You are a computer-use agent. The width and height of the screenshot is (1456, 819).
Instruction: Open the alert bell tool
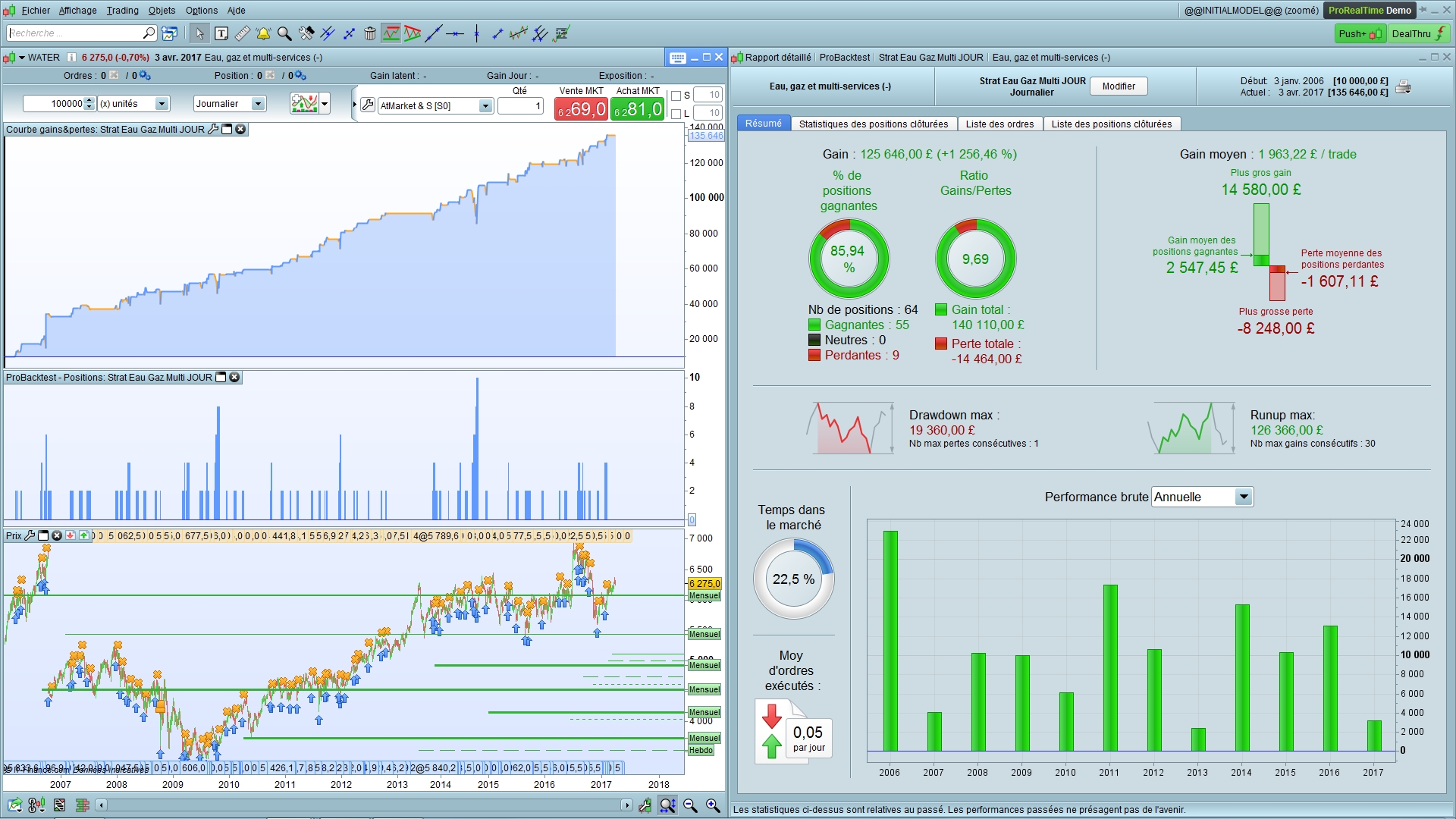(x=263, y=33)
